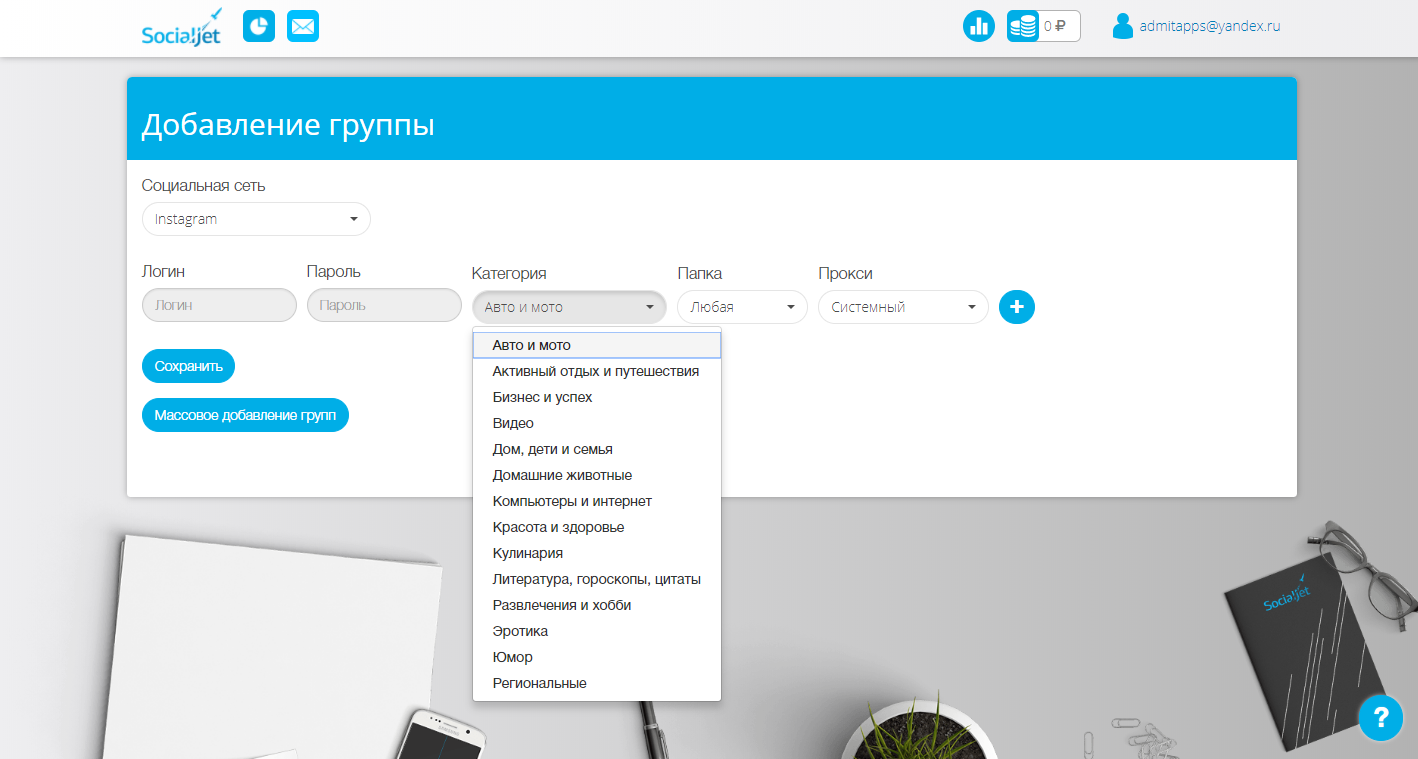1418x759 pixels.
Task: Click the SocialJet logo
Action: 180,28
